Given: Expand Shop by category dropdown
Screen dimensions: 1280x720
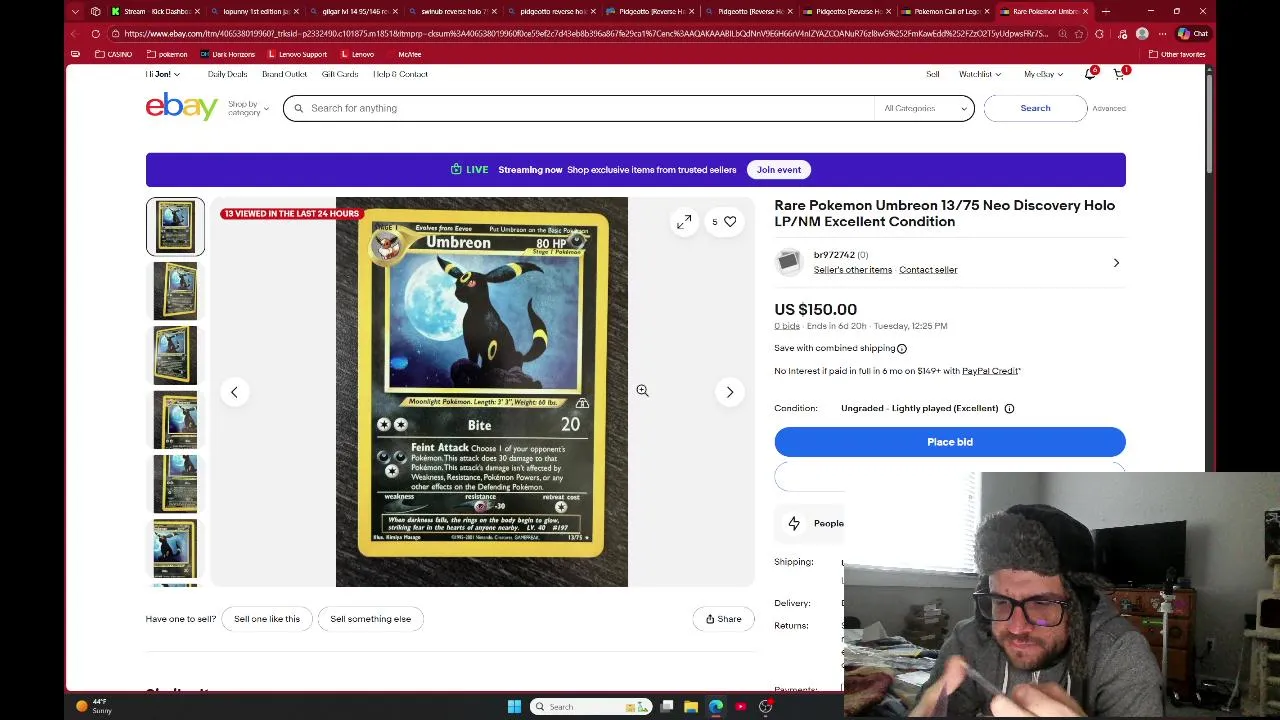Looking at the screenshot, I should pyautogui.click(x=248, y=108).
